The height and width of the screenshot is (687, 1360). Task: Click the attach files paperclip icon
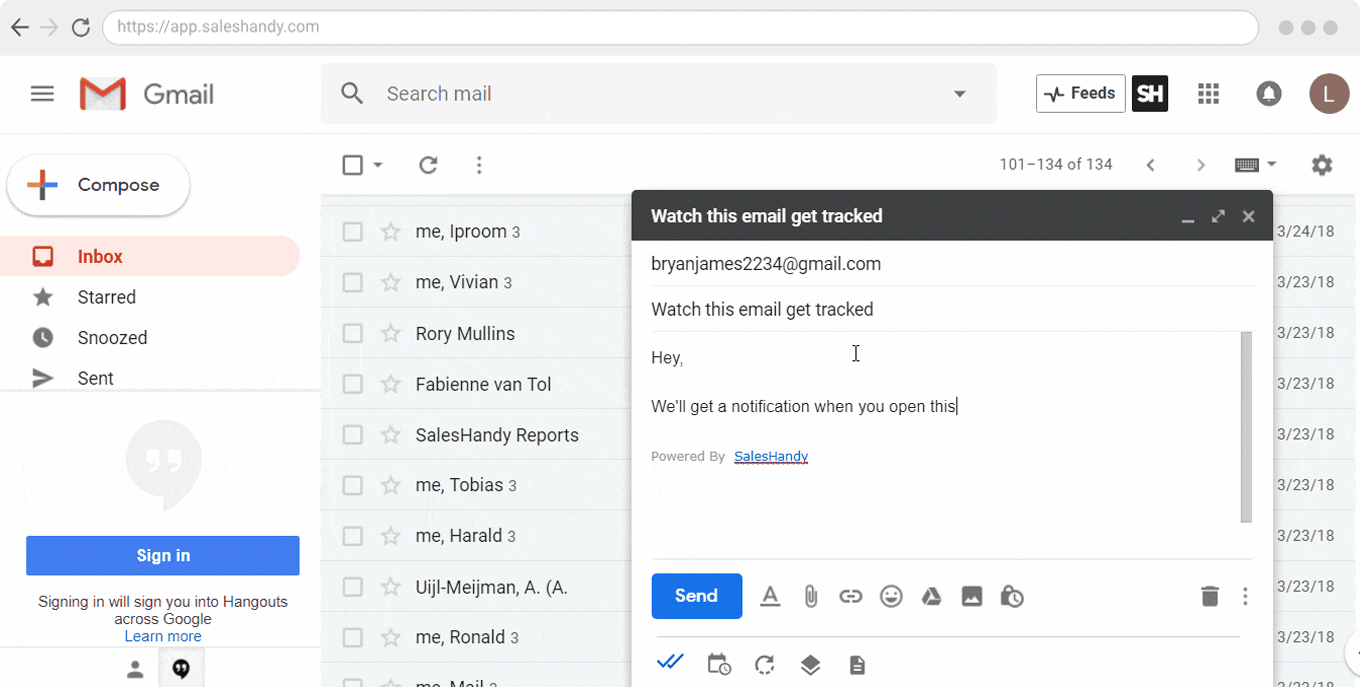(811, 597)
